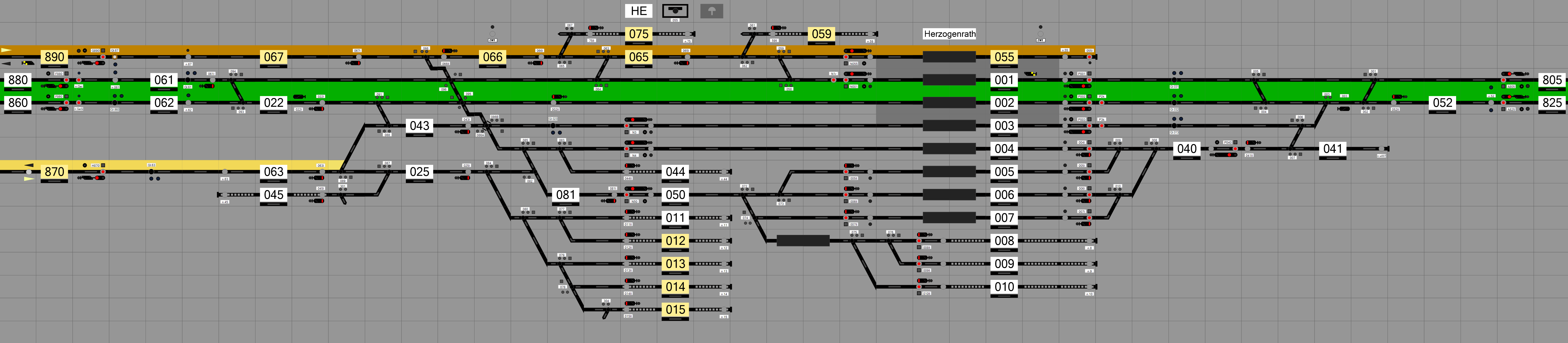The image size is (1568, 343).
Task: Click the dark block left of track 008
Action: pos(803,241)
